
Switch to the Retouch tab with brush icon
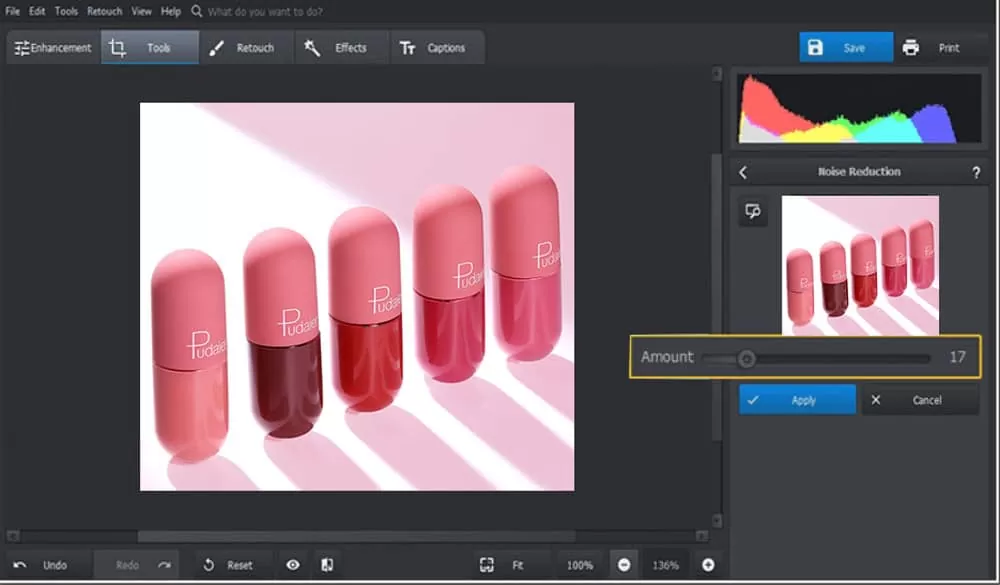(246, 48)
